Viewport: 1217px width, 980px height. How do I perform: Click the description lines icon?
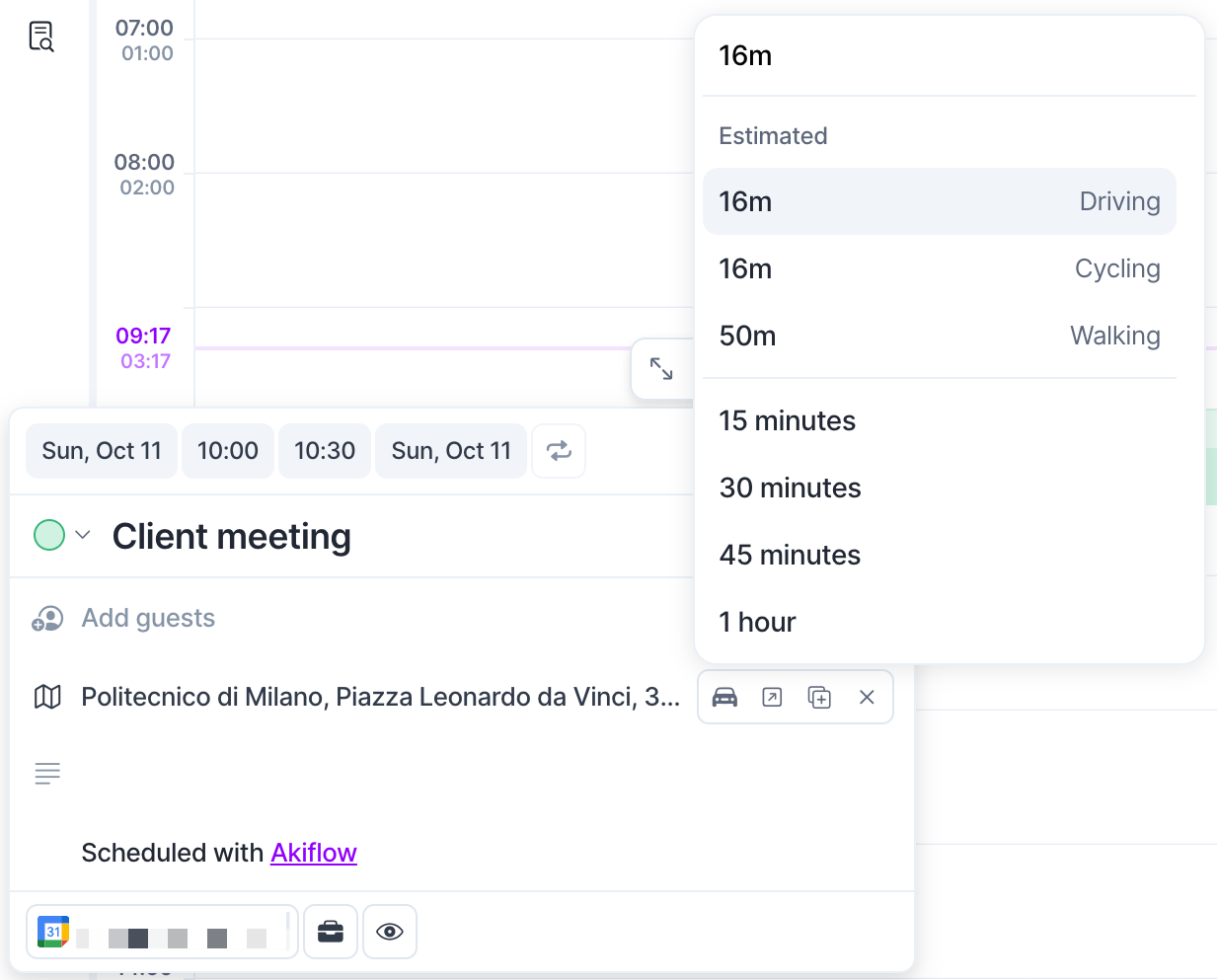click(x=47, y=773)
